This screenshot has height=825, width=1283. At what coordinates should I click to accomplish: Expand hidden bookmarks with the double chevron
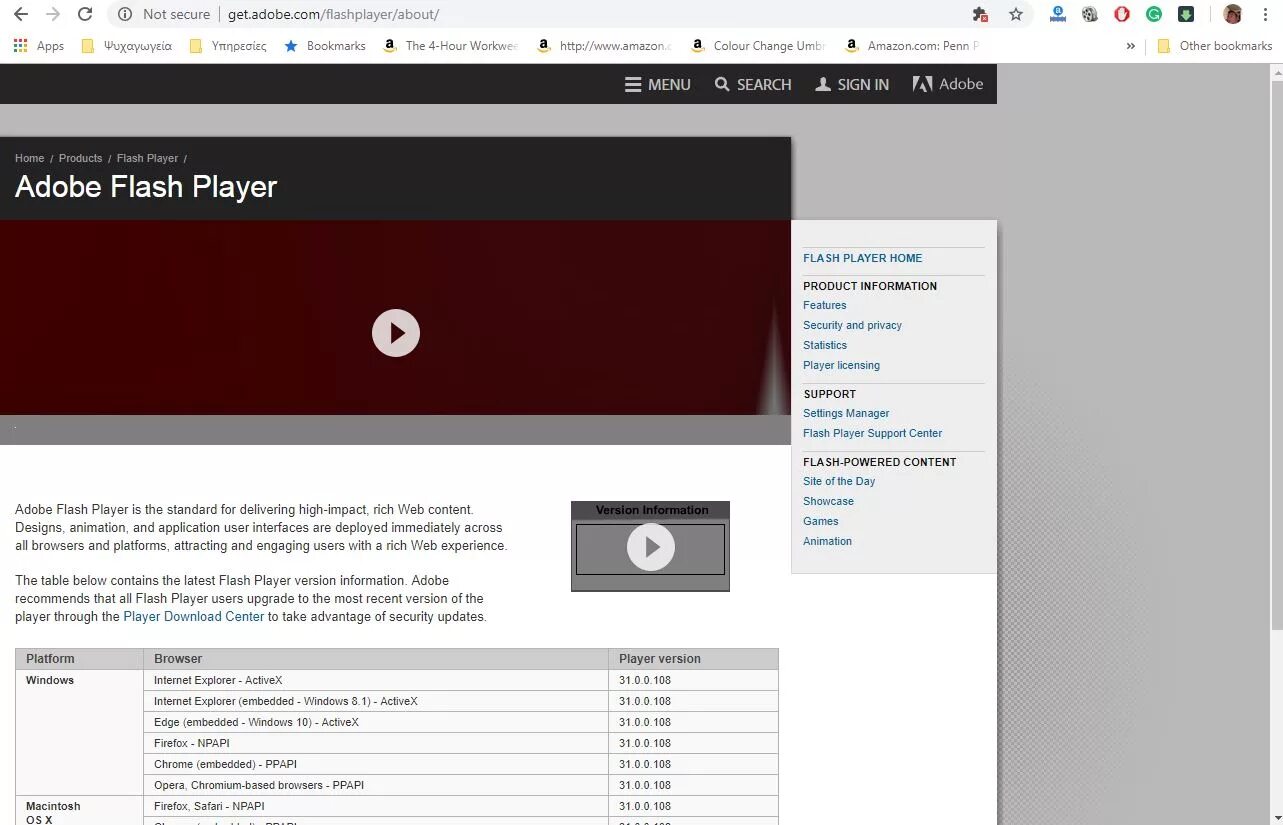click(1131, 46)
